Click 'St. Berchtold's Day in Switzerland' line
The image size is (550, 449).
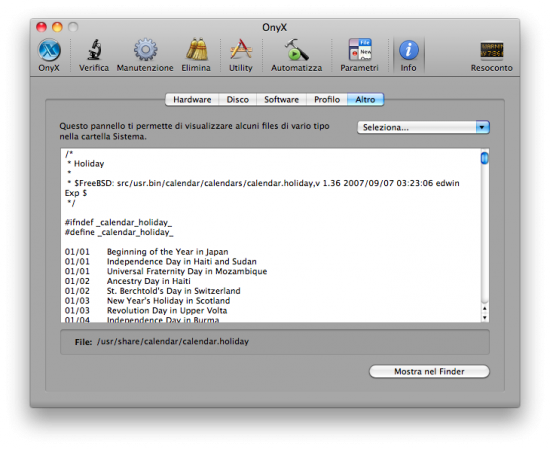pos(174,291)
